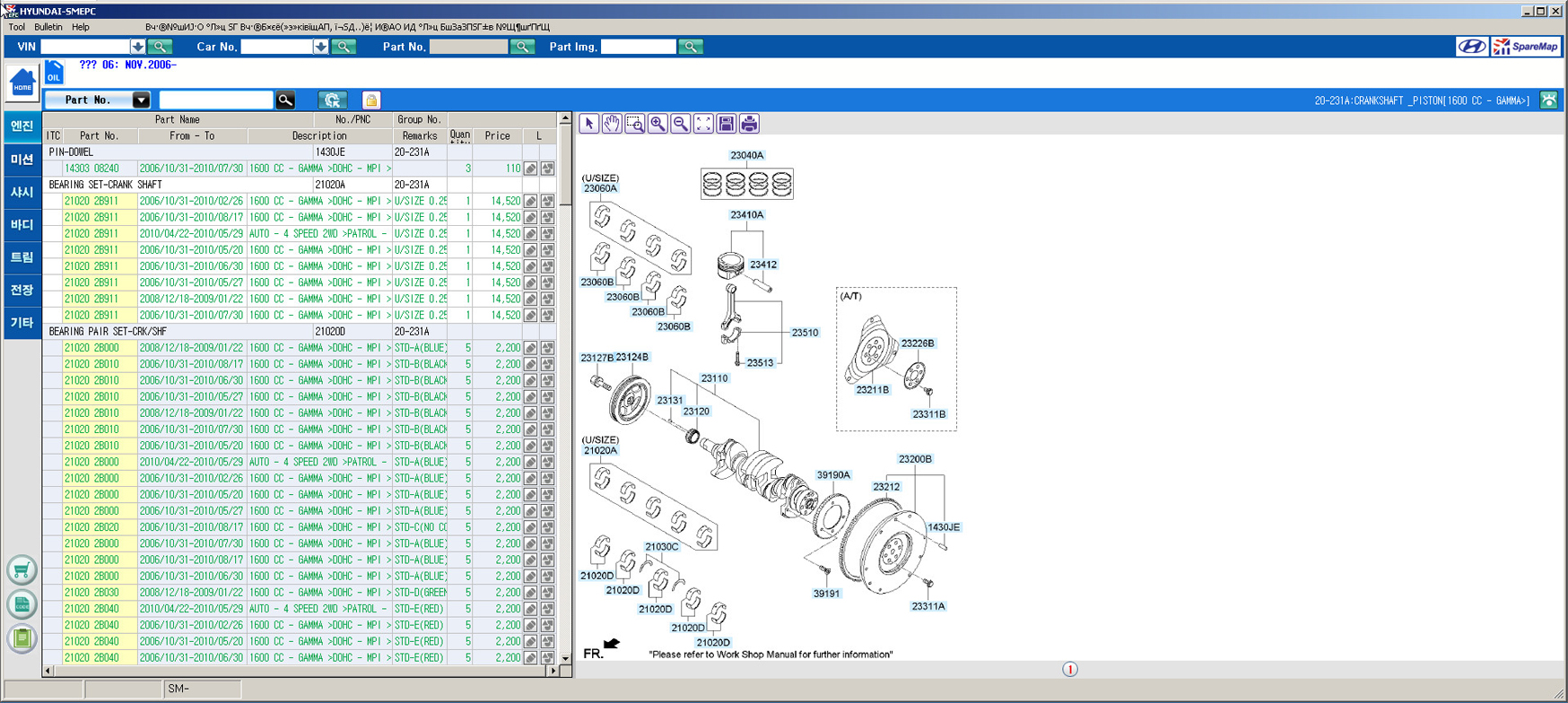Expand the Car No. dropdown arrow
Image resolution: width=1568 pixels, height=703 pixels.
[x=320, y=47]
